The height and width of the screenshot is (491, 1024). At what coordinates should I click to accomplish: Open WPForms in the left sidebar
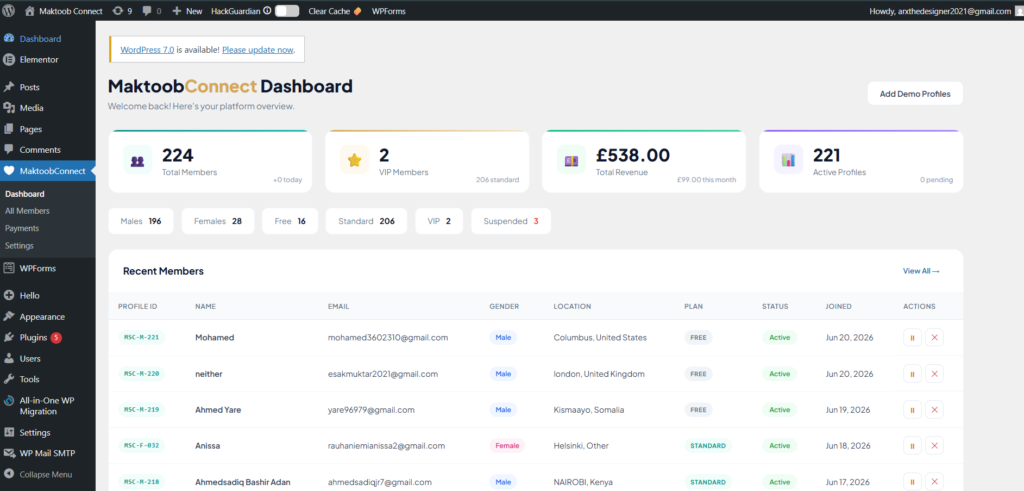48,268
